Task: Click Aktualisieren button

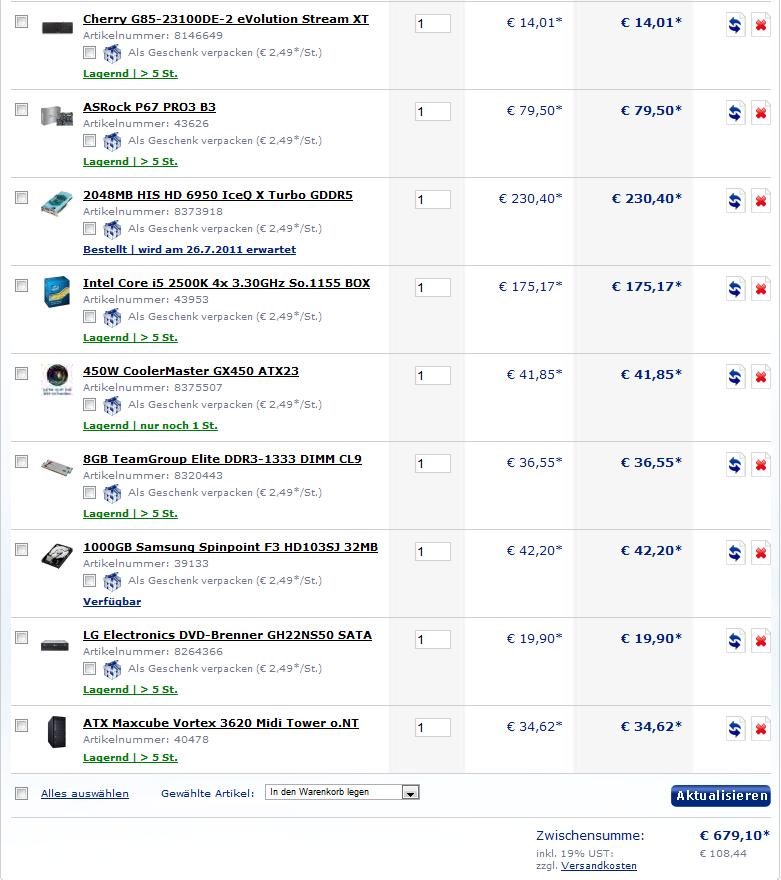Action: point(720,795)
